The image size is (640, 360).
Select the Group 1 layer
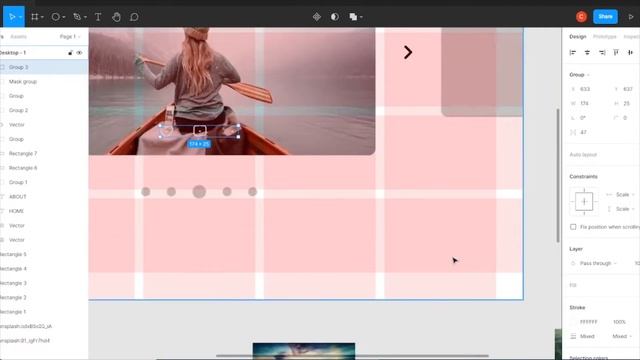(x=44, y=182)
